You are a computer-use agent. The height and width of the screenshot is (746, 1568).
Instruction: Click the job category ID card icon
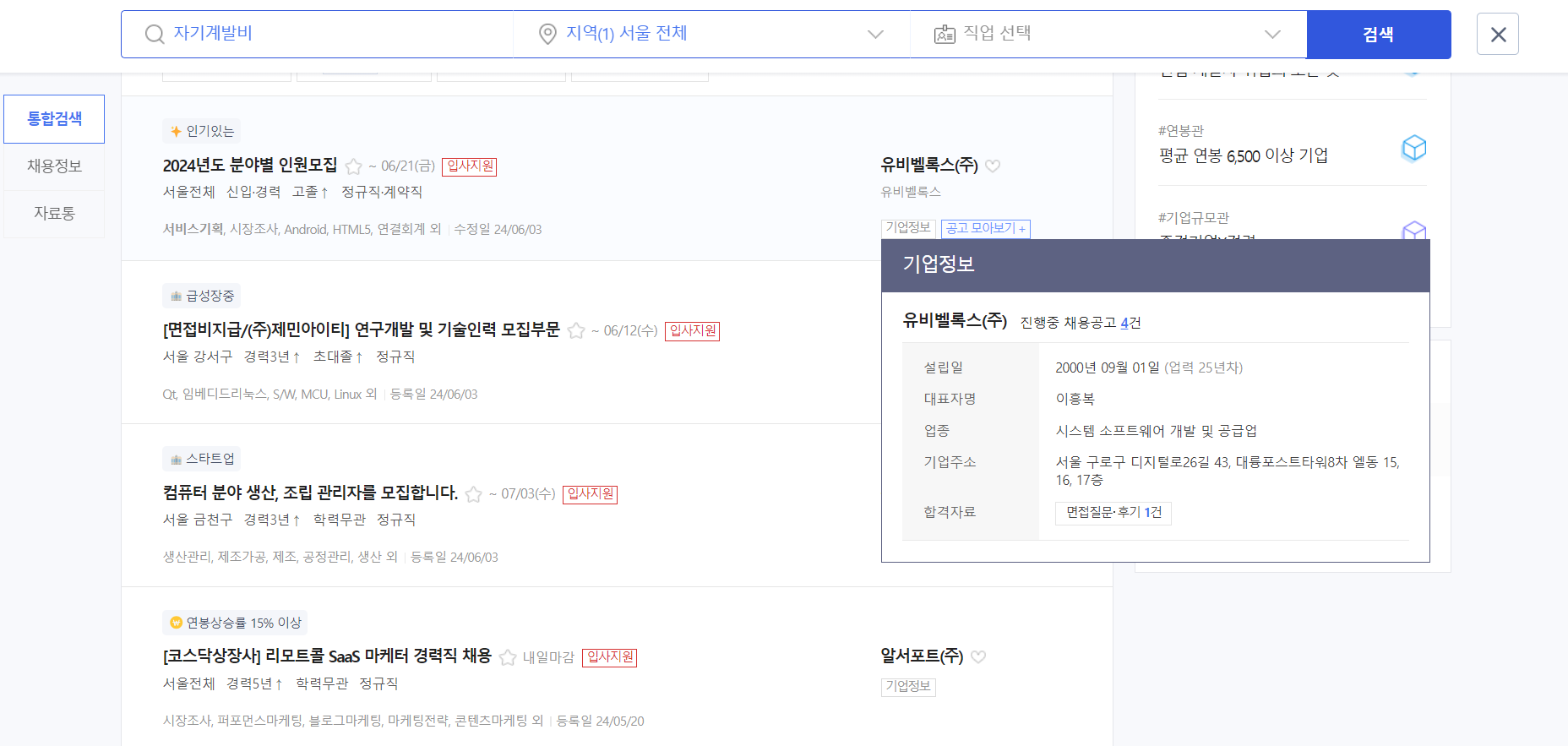(x=945, y=34)
